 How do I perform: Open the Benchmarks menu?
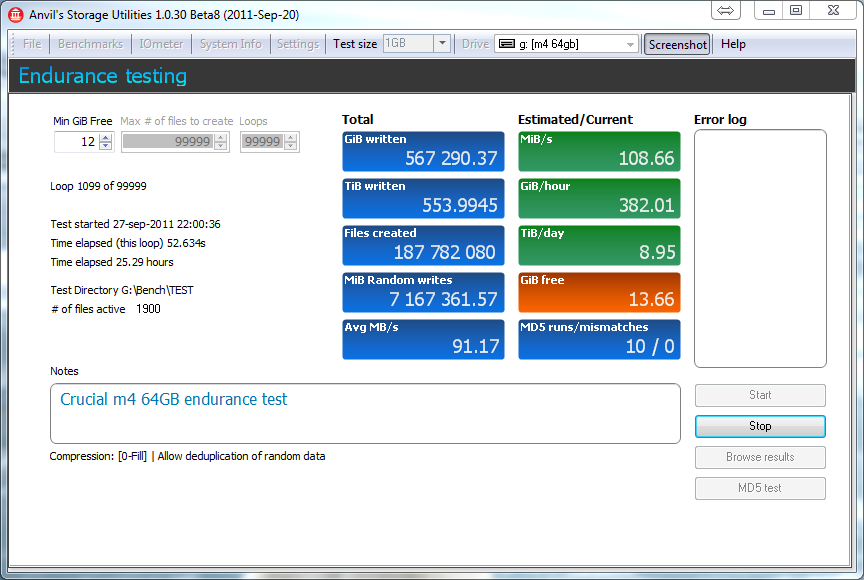click(x=90, y=44)
